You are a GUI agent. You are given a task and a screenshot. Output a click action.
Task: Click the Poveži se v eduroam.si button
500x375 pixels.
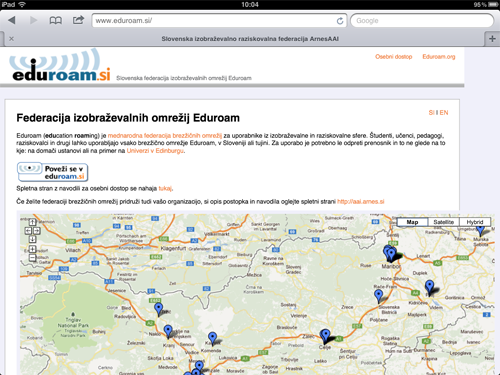pyautogui.click(x=53, y=172)
